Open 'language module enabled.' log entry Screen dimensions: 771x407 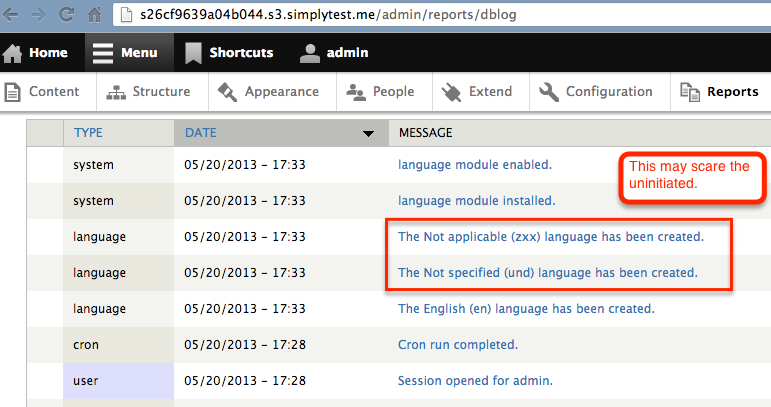click(475, 165)
